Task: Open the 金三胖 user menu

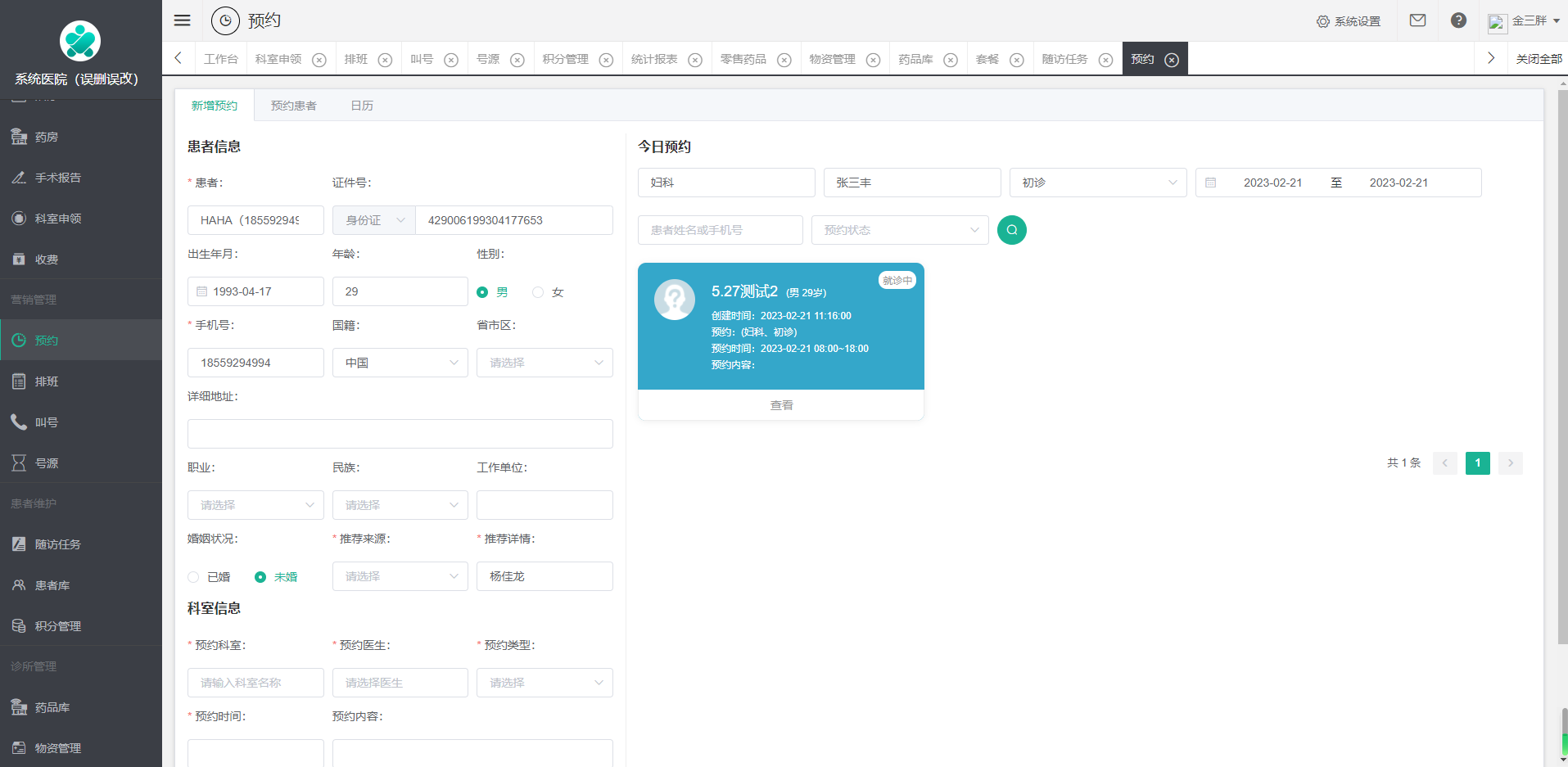Action: pyautogui.click(x=1524, y=21)
